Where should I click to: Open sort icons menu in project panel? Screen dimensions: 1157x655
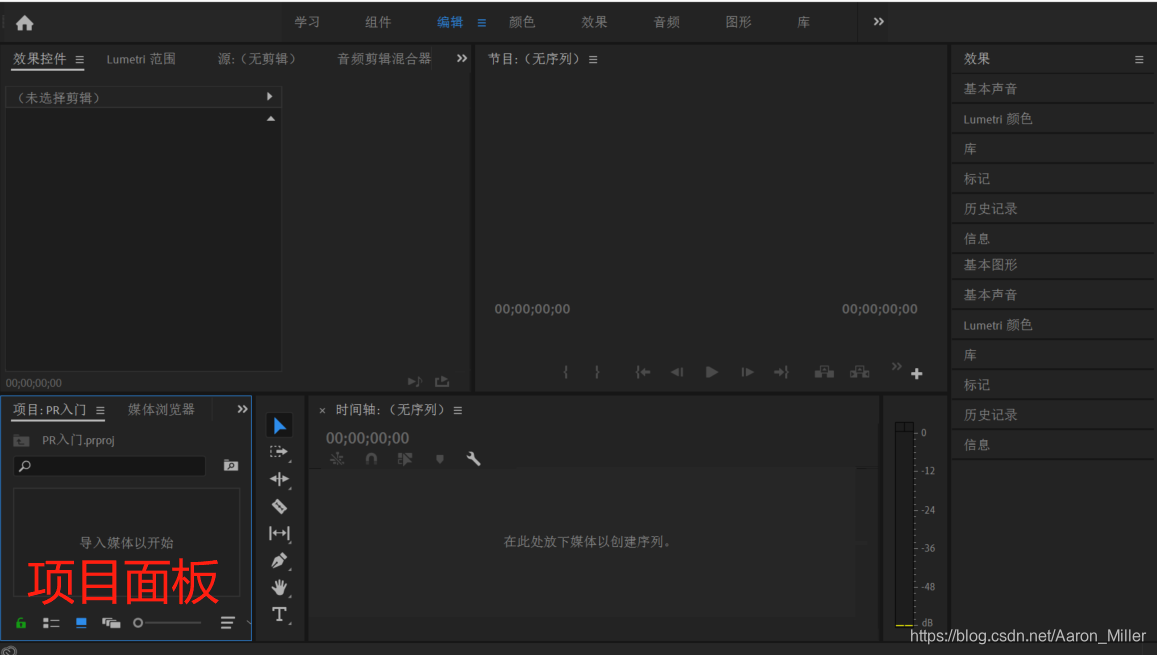tap(227, 623)
